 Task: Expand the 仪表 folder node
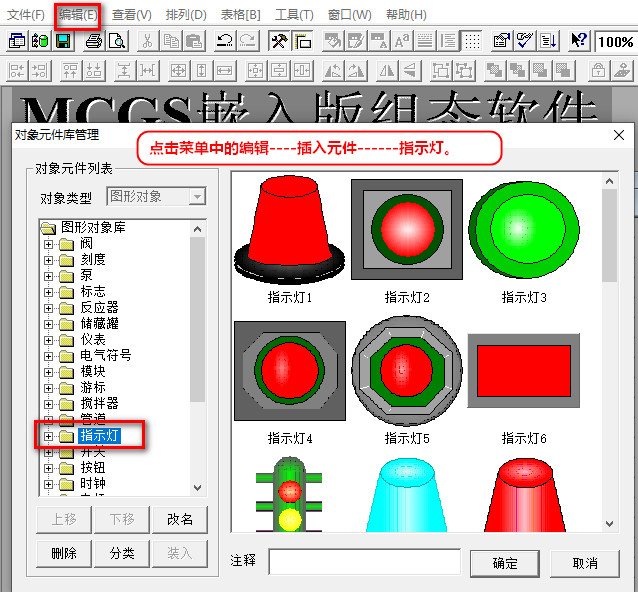pos(48,340)
